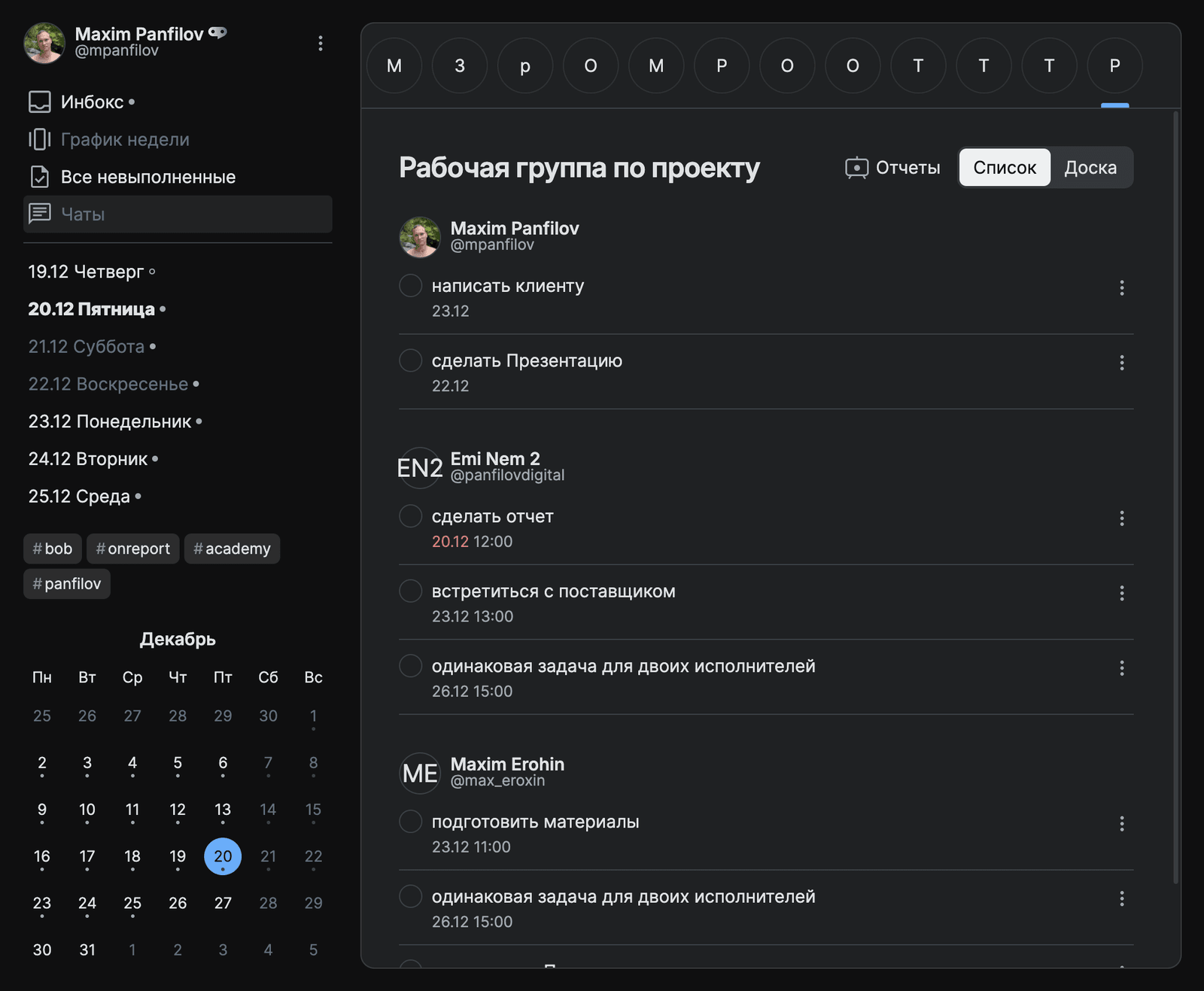
Task: Select December 24 in the calendar
Action: coord(87,903)
